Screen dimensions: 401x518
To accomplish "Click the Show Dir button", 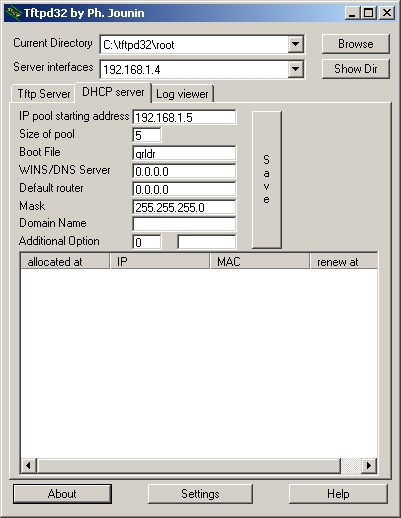I will point(356,69).
